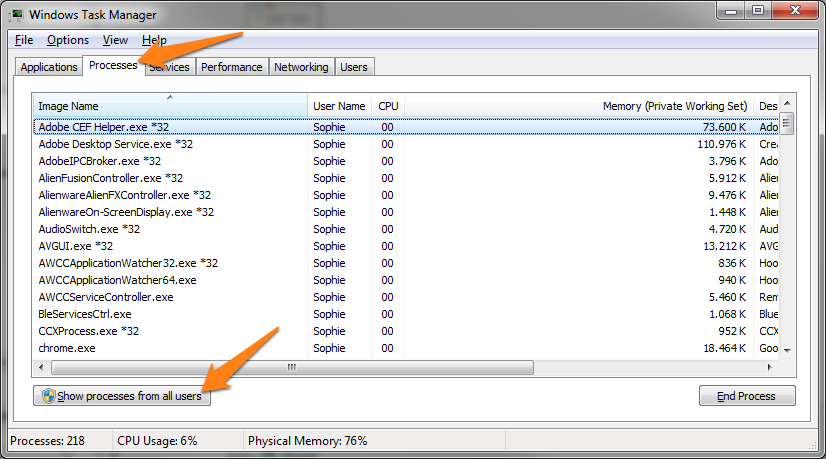This screenshot has height=459, width=826.
Task: Click the horizontal scrollbar left arrow
Action: (x=41, y=367)
